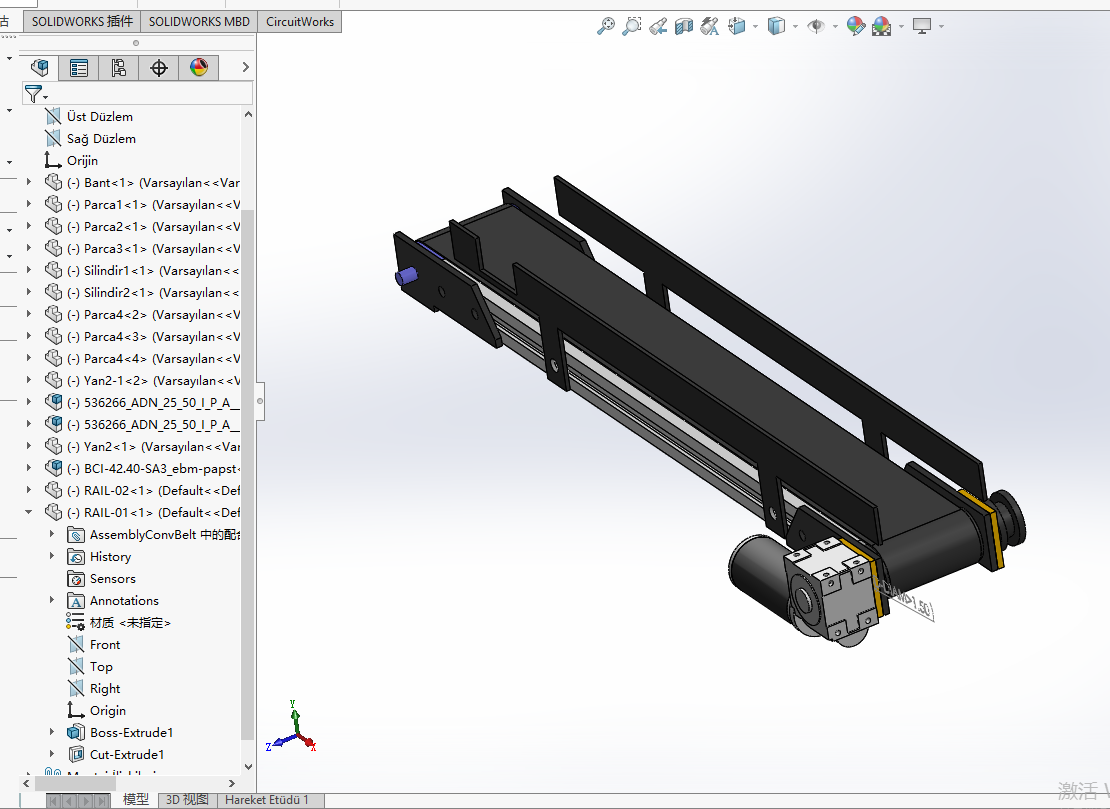The image size is (1110, 809).
Task: Click the tree filter funnel icon
Action: (35, 93)
